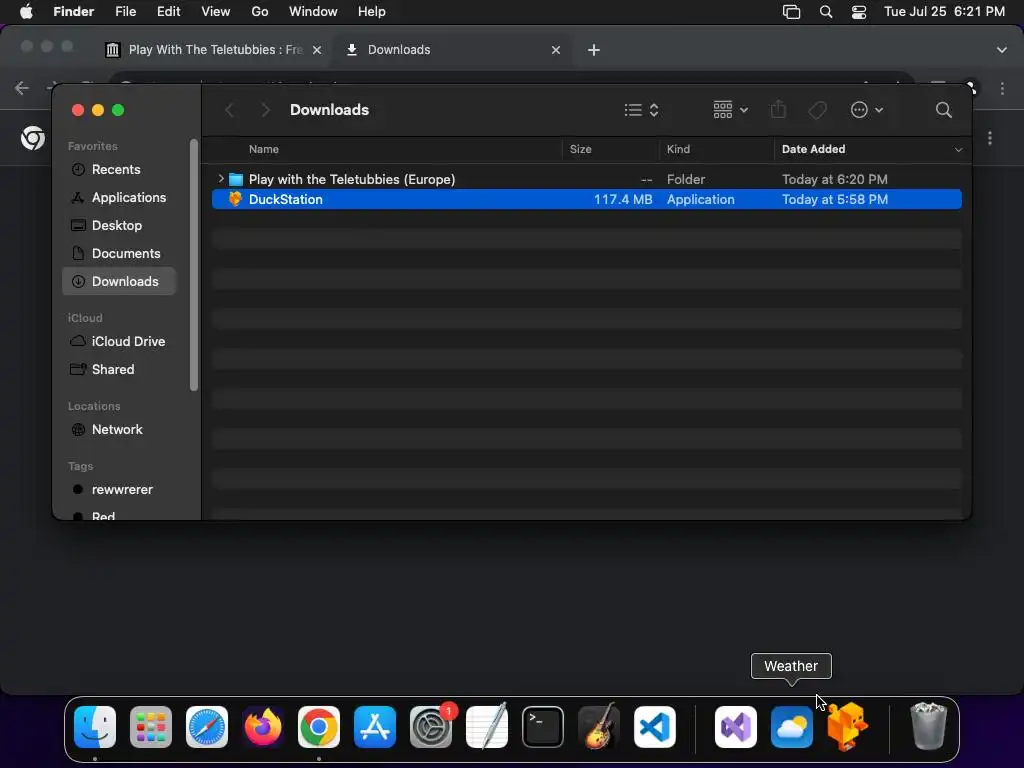Close the Teletubbies Chrome tab

[x=317, y=50]
